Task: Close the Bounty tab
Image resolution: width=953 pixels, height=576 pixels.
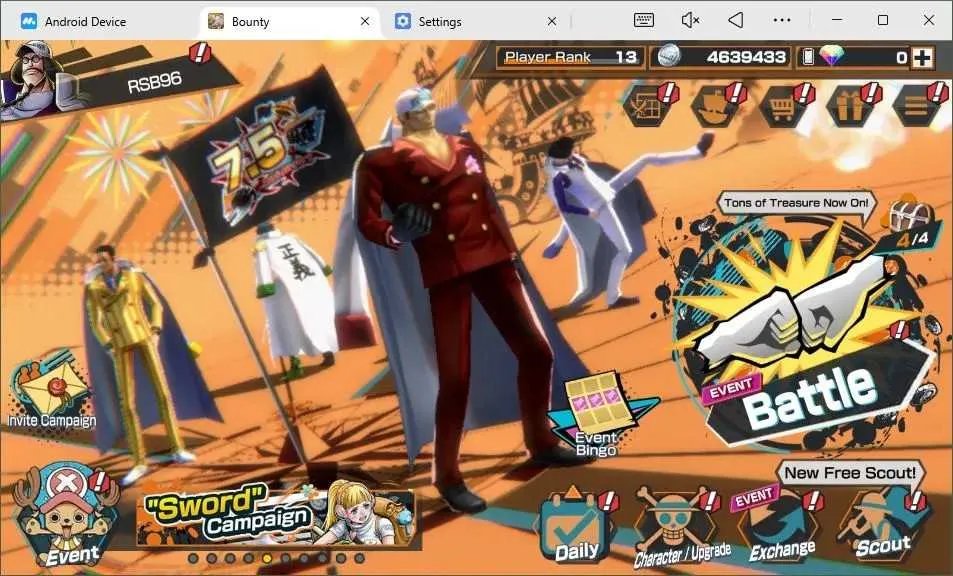Action: 365,21
